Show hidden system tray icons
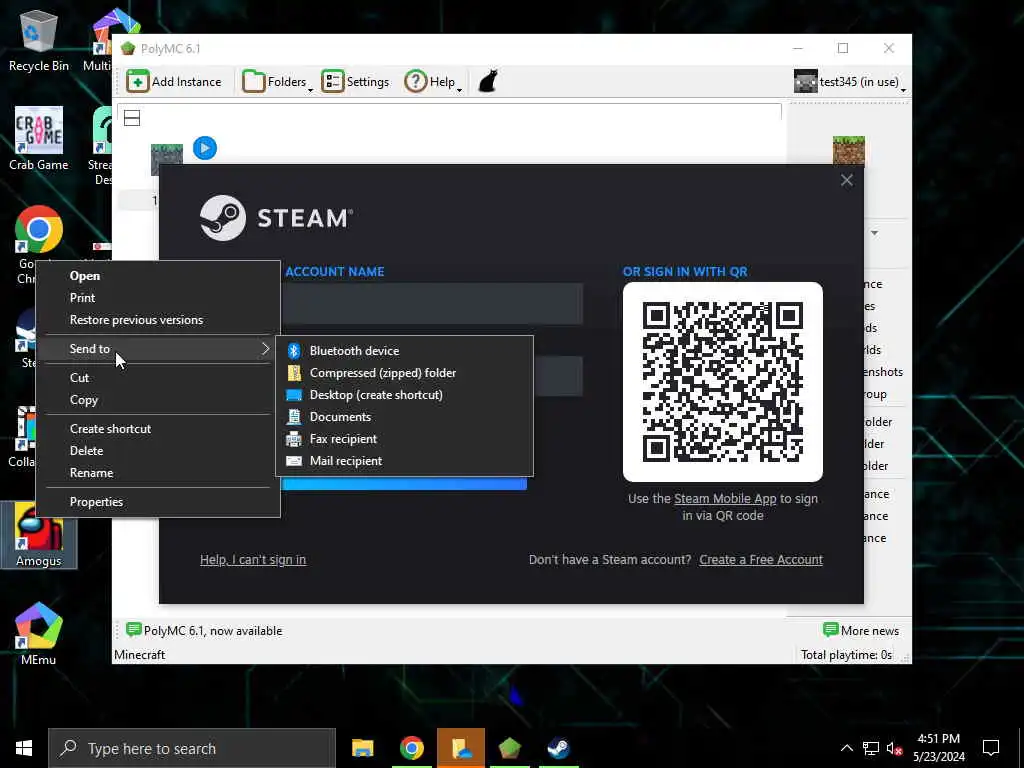 846,748
